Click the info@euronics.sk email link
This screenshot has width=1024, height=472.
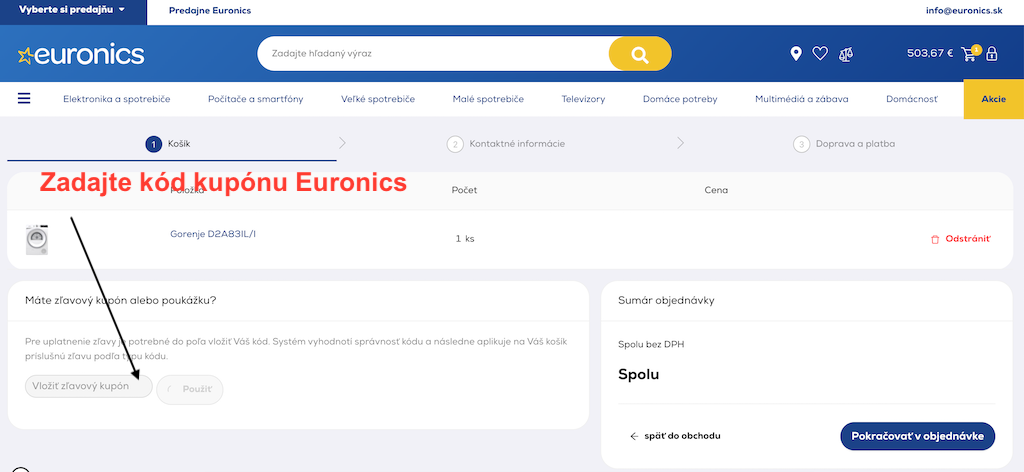[964, 10]
